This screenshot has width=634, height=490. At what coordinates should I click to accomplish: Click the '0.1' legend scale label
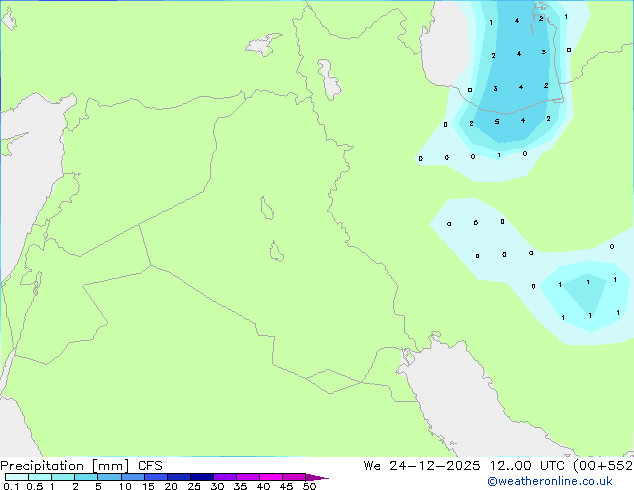(x=11, y=486)
